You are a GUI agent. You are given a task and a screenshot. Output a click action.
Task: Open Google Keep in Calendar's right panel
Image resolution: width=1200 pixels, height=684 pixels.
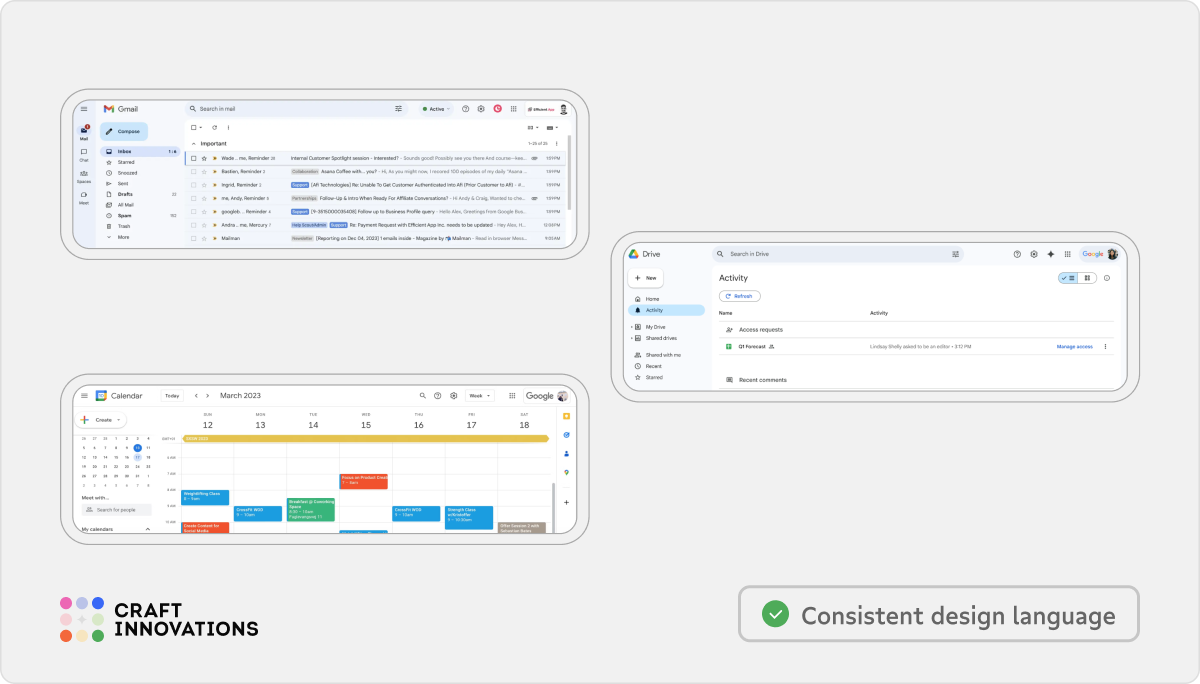pos(567,416)
